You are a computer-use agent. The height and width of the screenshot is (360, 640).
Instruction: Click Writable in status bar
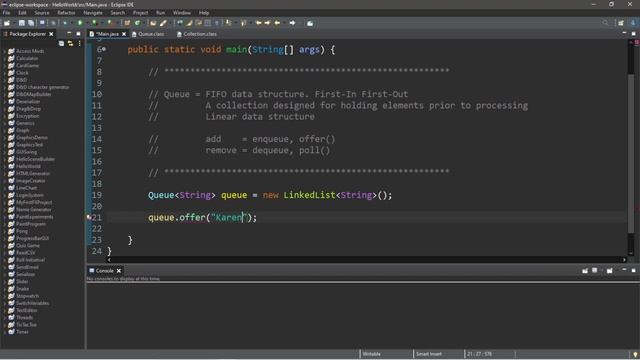pos(371,354)
